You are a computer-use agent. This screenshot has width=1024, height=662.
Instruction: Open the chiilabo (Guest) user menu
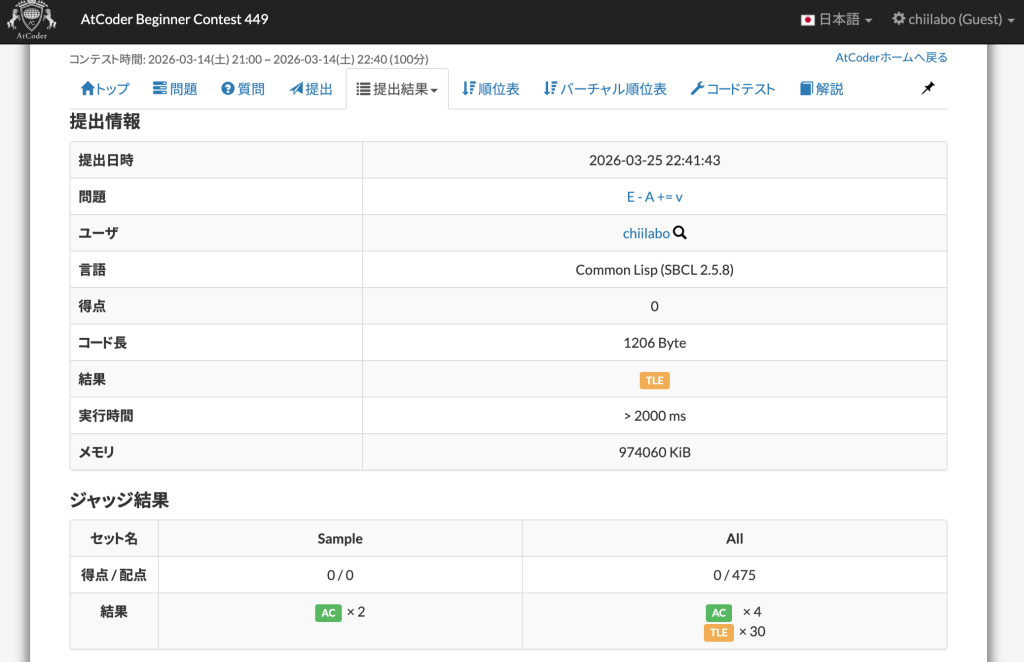[953, 20]
